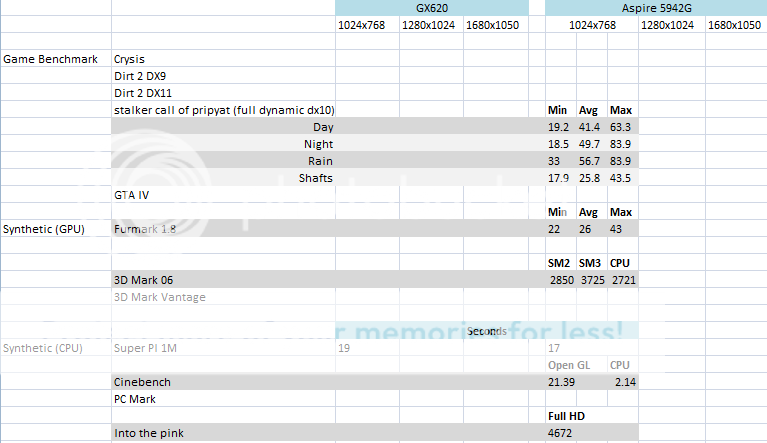Select the 4672 Full HD score cell

point(560,433)
